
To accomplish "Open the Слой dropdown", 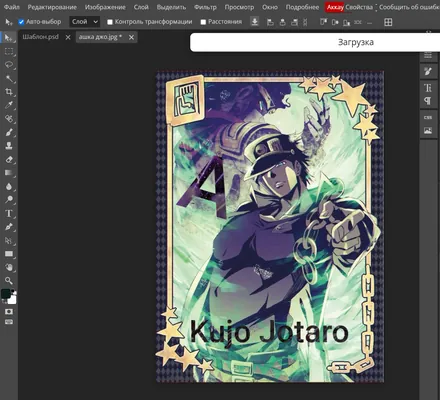I will coord(85,22).
